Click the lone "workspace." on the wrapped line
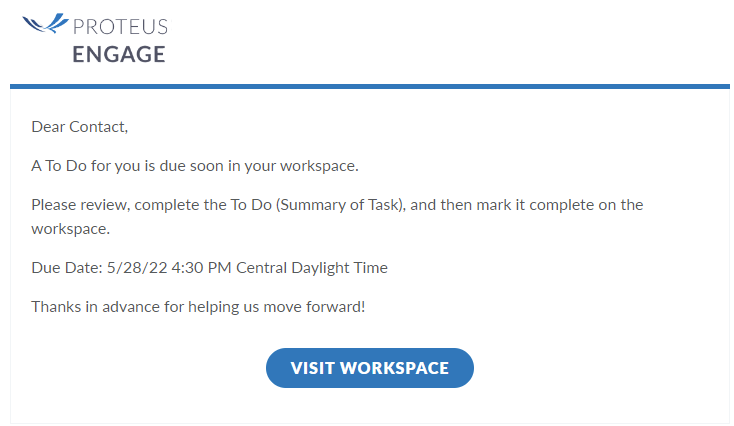The height and width of the screenshot is (426, 734). (71, 229)
